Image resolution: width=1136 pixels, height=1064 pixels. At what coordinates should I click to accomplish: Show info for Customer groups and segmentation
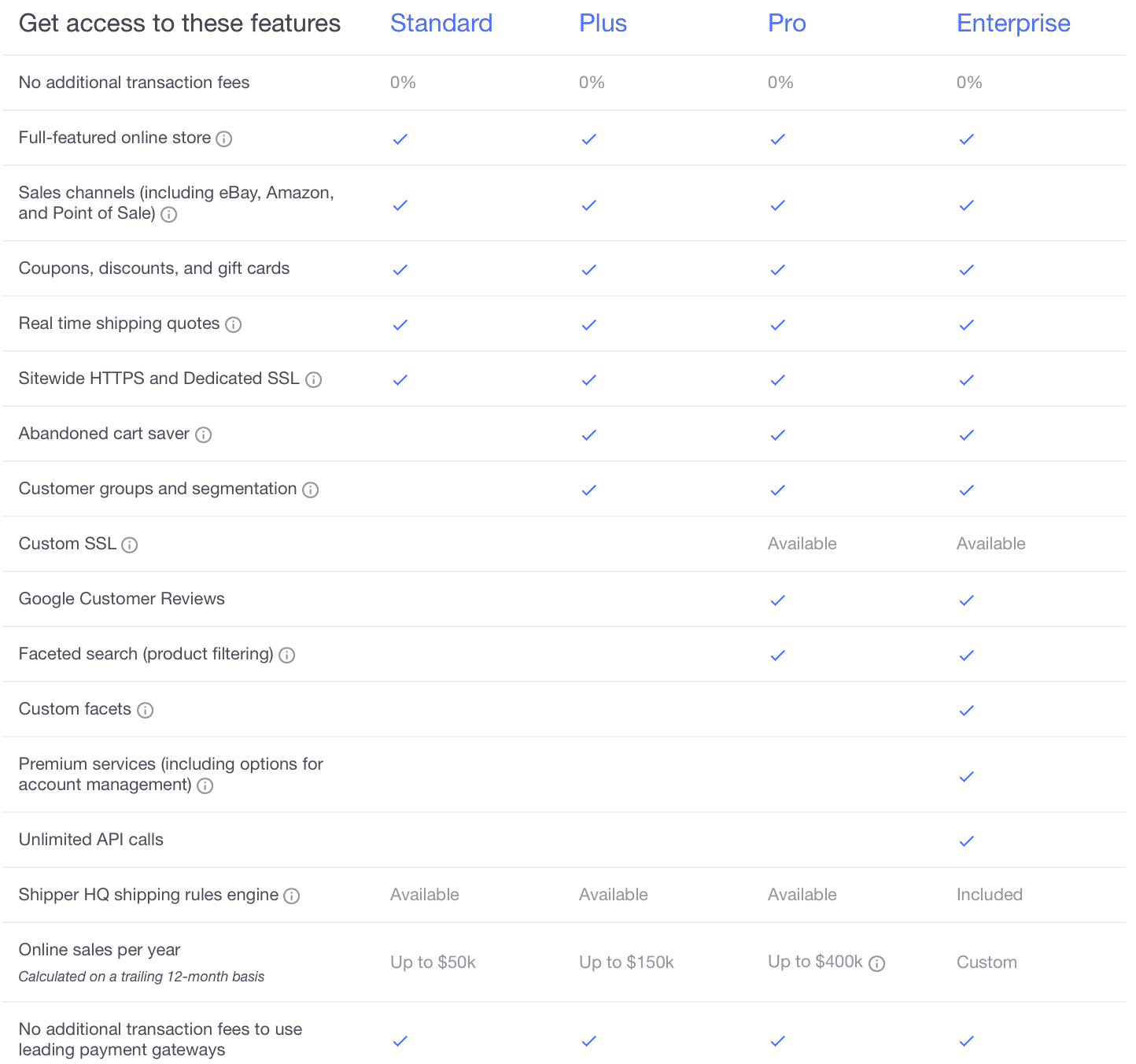311,490
